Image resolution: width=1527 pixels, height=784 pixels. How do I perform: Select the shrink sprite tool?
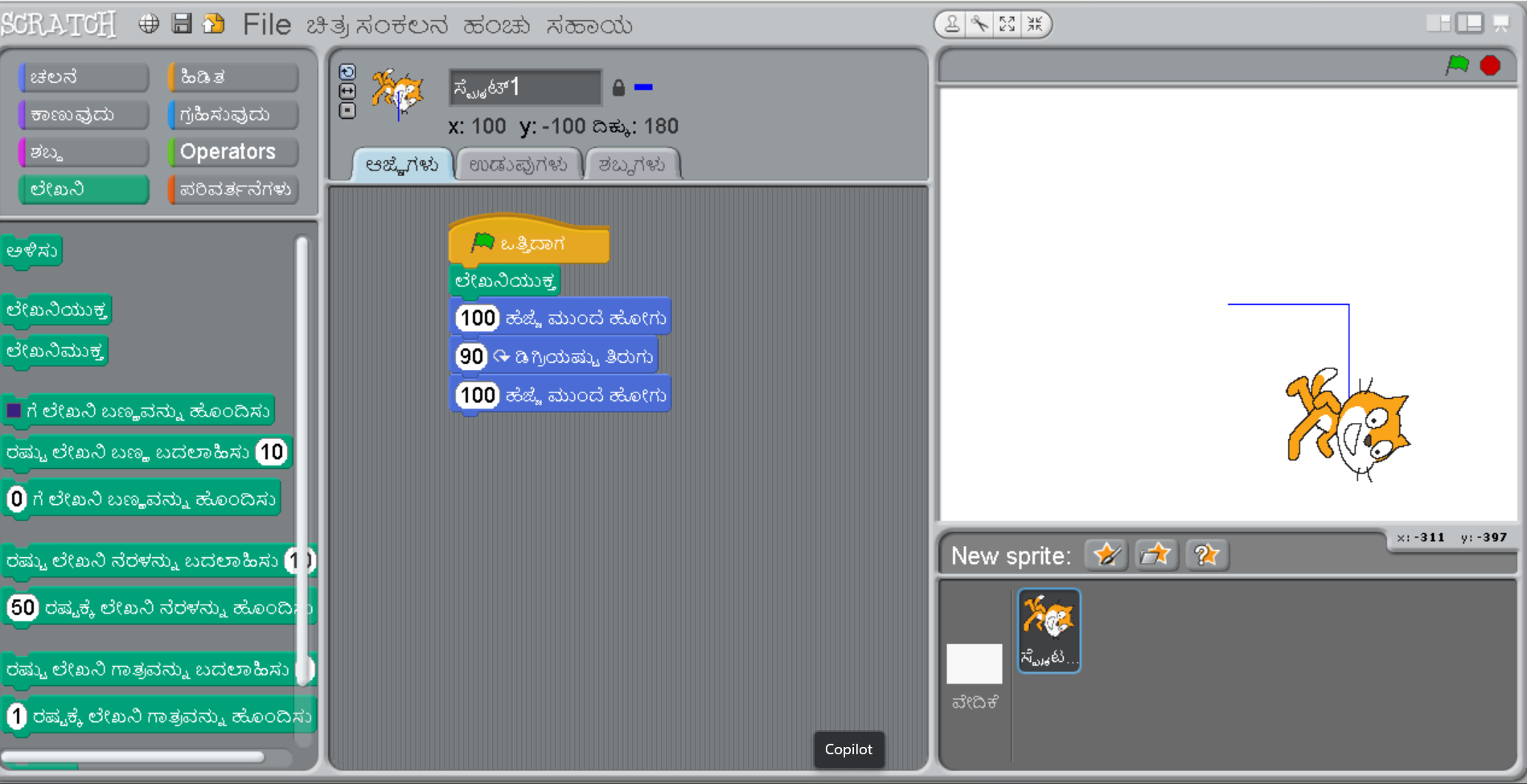click(x=1035, y=24)
